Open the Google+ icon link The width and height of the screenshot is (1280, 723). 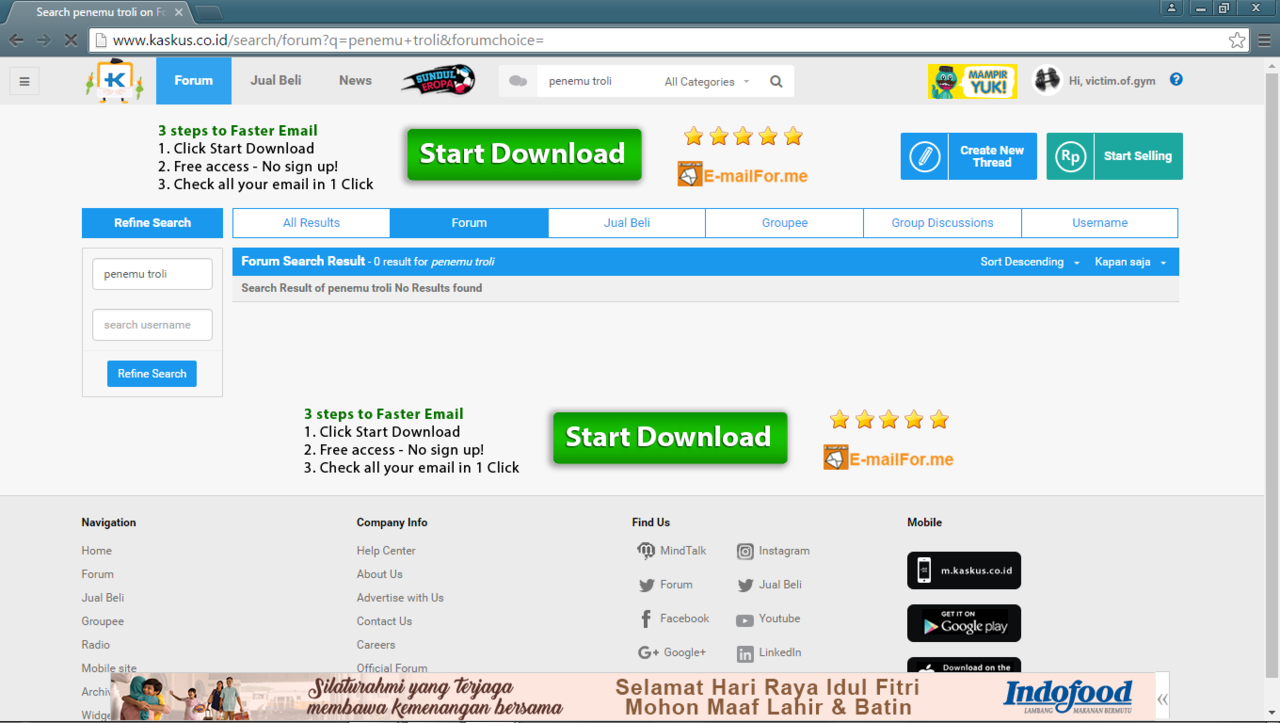pos(648,653)
